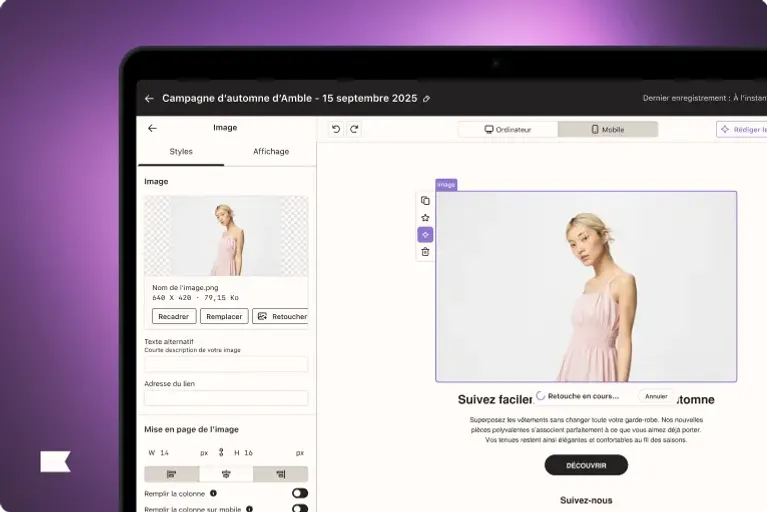Screen dimensions: 767x512
Task: Show info for Remplir la colonne
Action: [x=213, y=493]
